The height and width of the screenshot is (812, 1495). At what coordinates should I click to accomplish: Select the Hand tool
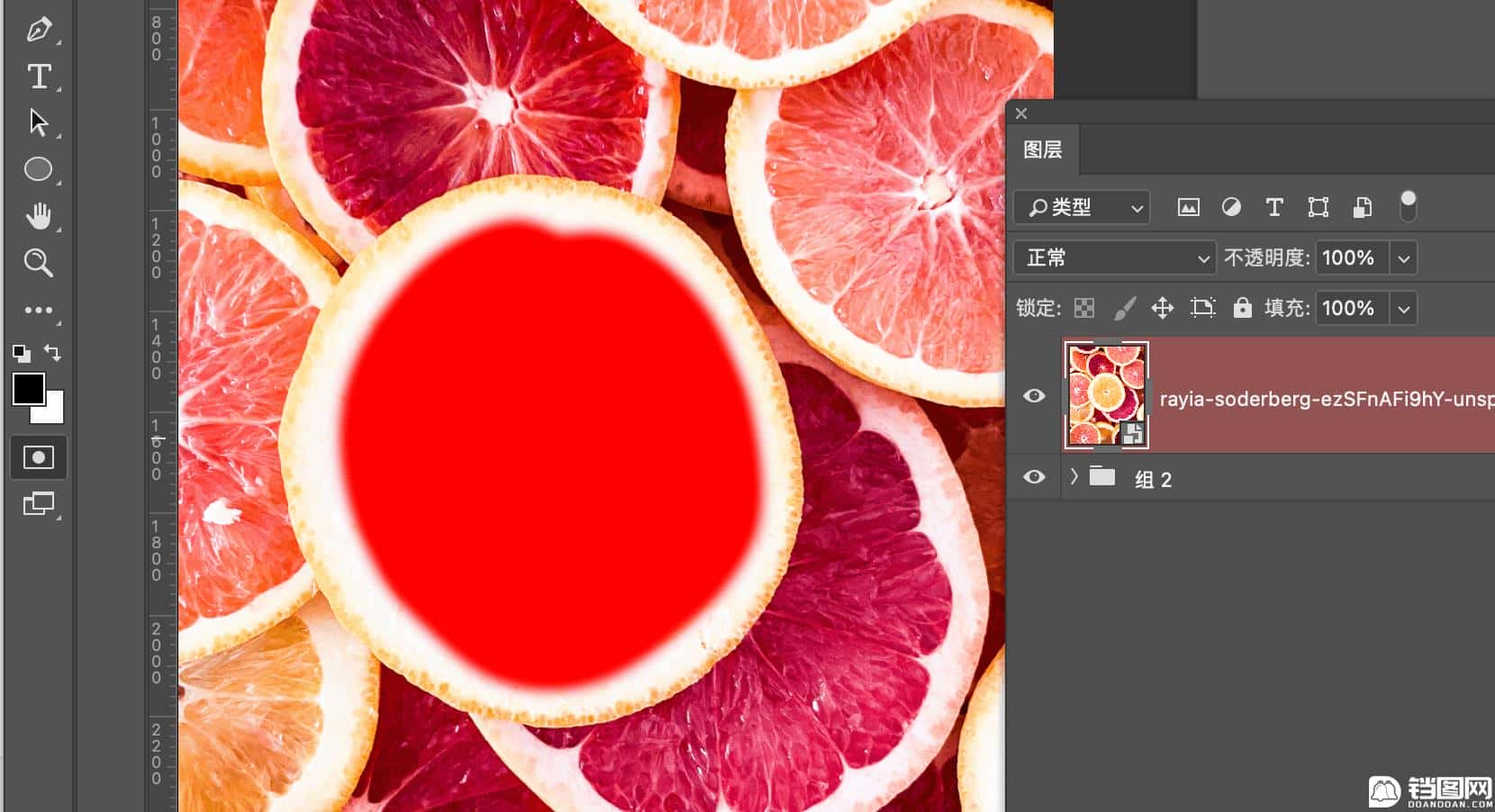(x=38, y=216)
